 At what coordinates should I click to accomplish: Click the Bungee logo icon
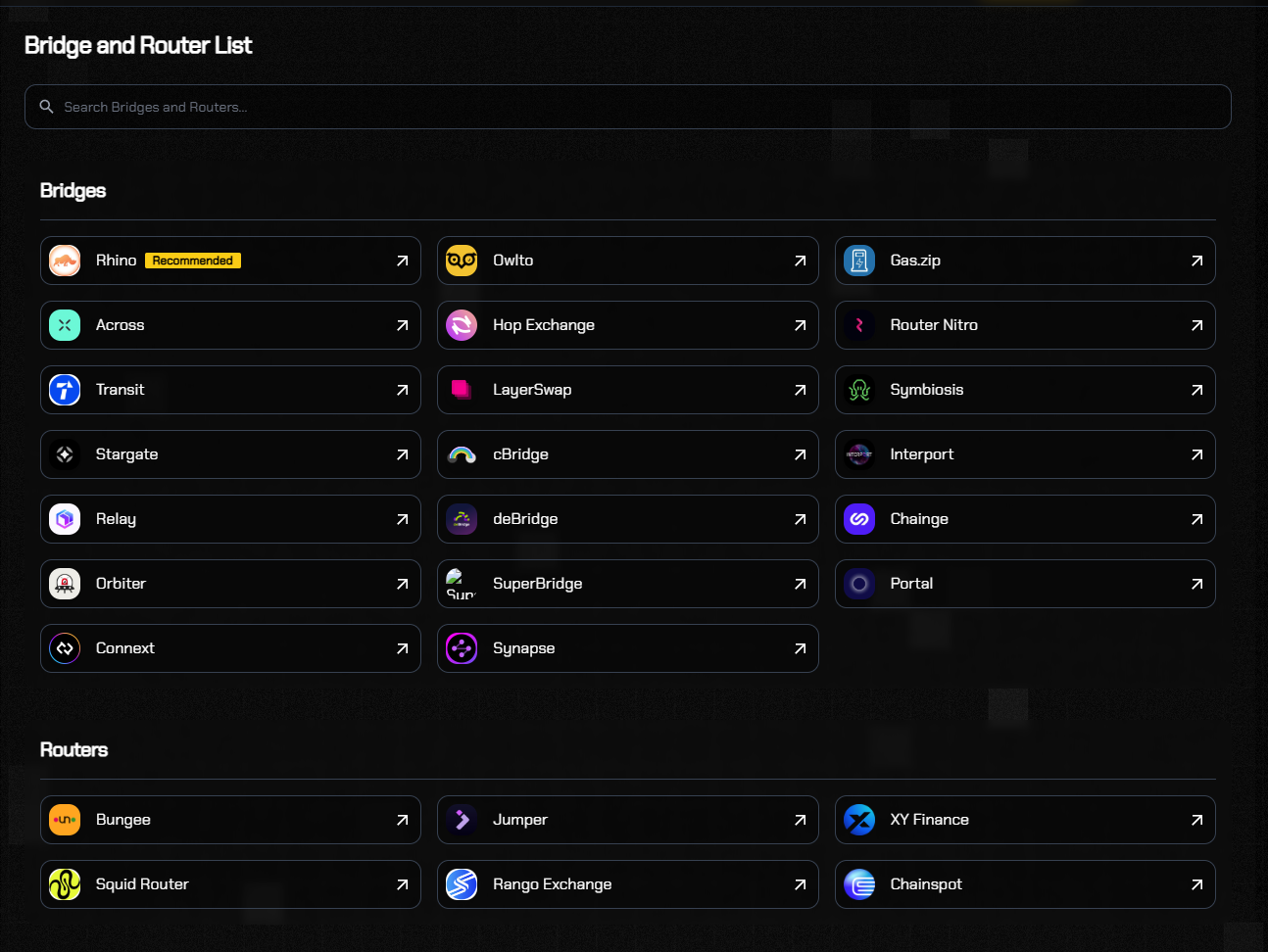click(65, 820)
